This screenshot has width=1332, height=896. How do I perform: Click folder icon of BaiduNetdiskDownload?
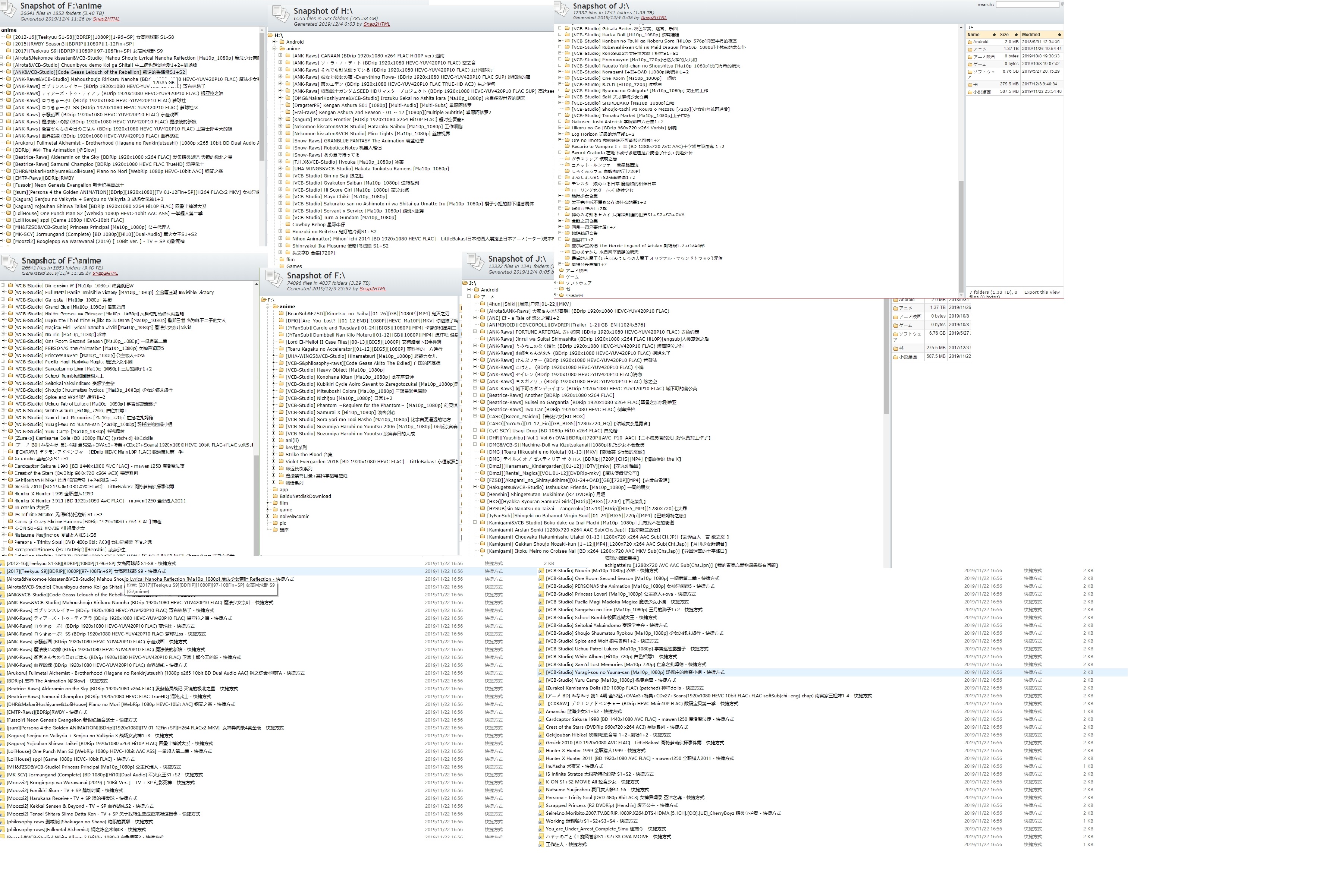pyautogui.click(x=275, y=496)
